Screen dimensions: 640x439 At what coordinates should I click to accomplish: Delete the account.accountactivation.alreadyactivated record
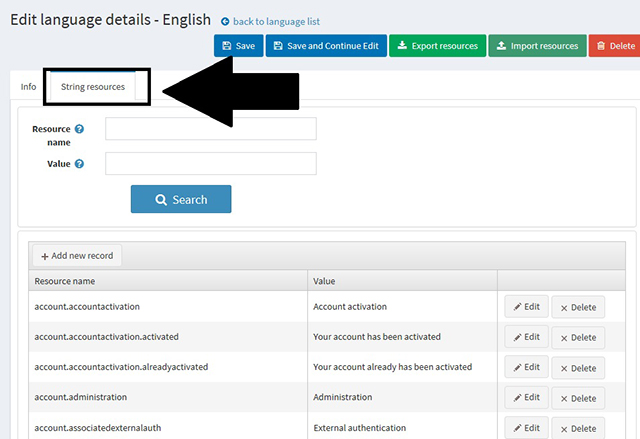(x=578, y=368)
